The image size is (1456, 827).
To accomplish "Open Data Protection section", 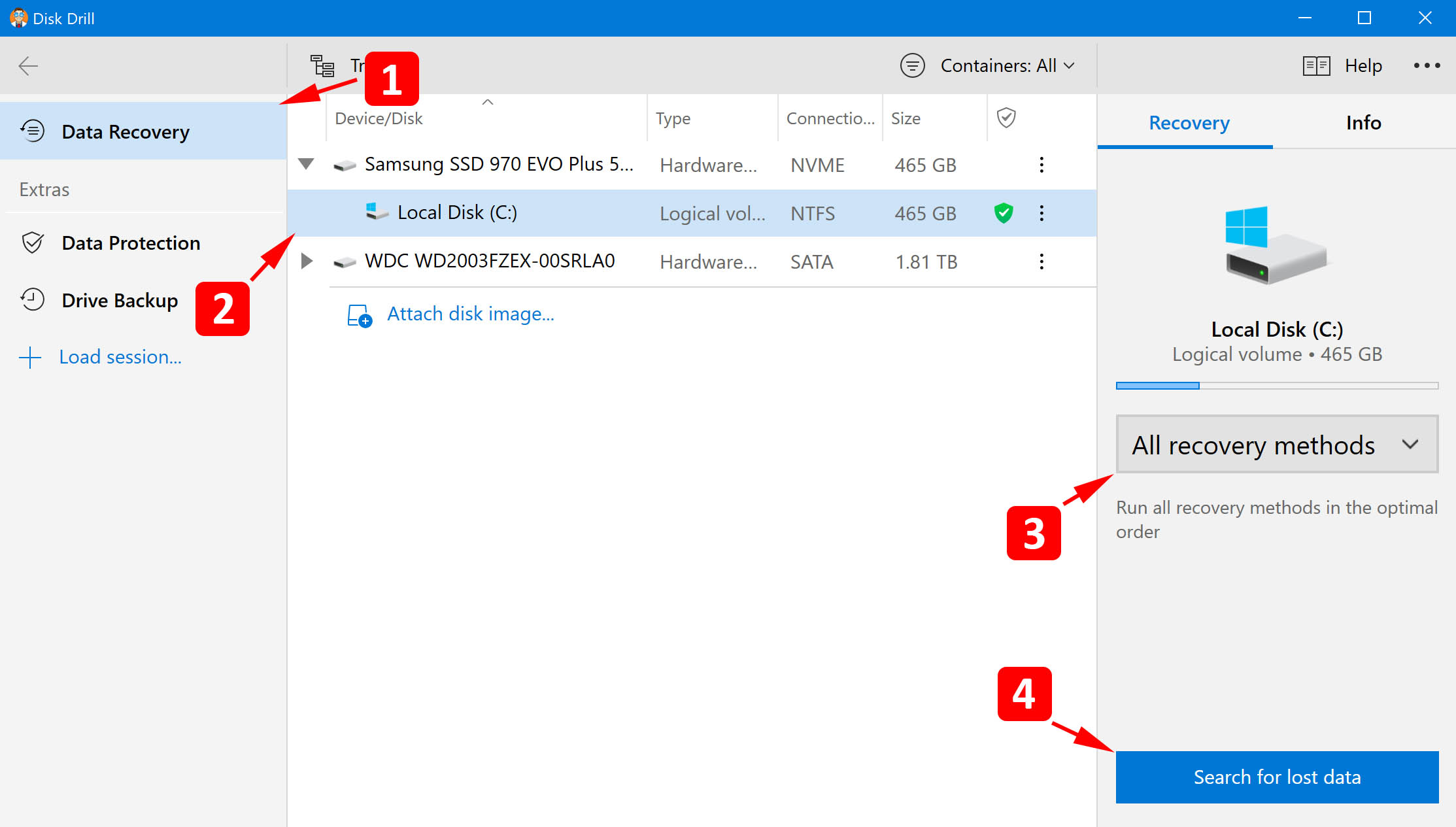I will point(144,243).
